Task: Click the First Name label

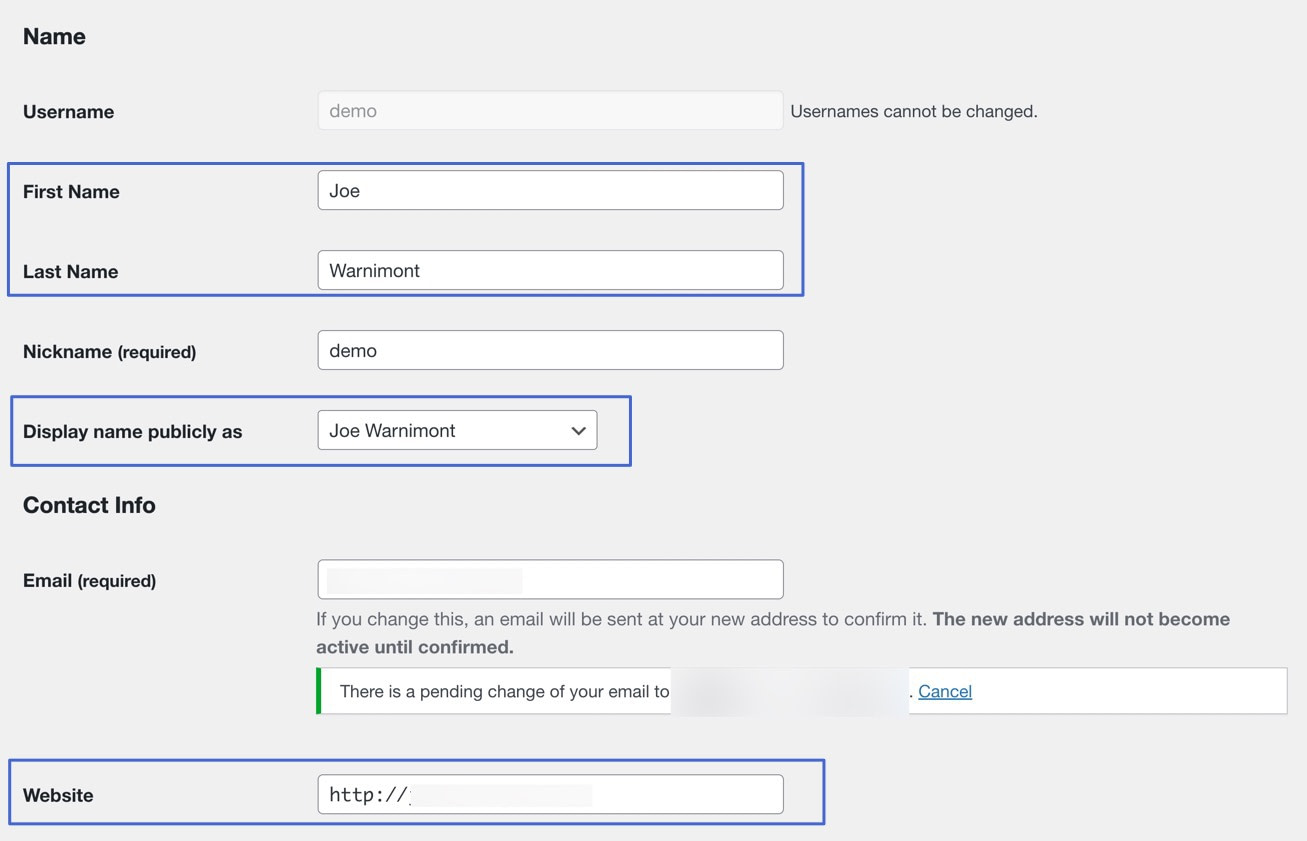Action: point(71,191)
